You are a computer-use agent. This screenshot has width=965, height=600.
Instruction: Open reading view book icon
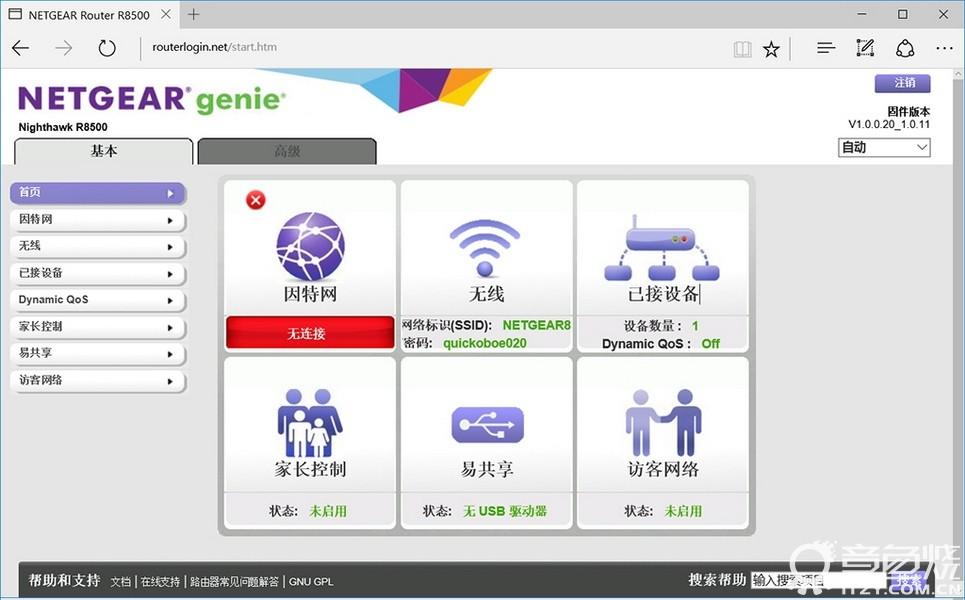click(x=742, y=49)
